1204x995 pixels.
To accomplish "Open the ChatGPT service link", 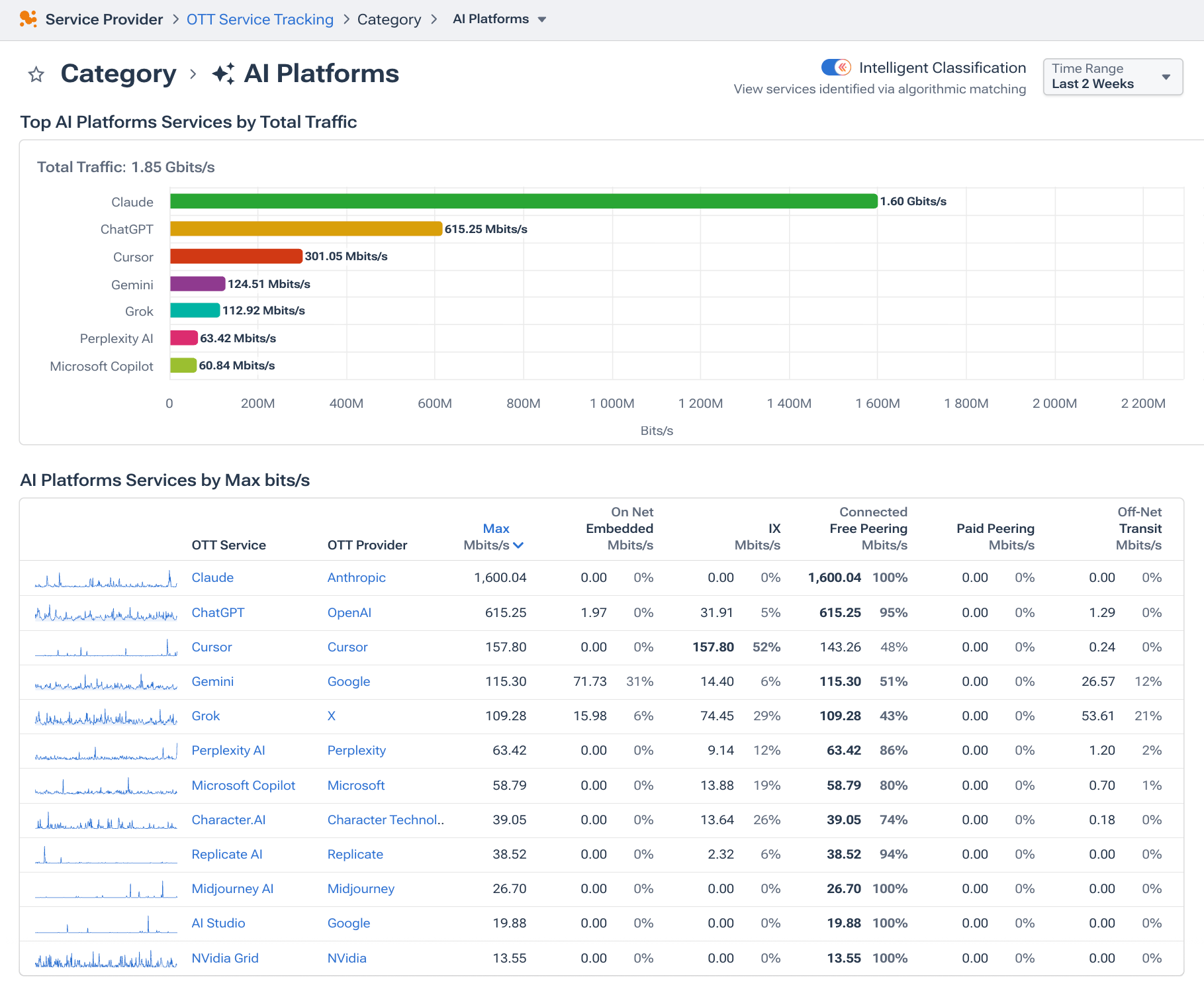I will point(218,612).
